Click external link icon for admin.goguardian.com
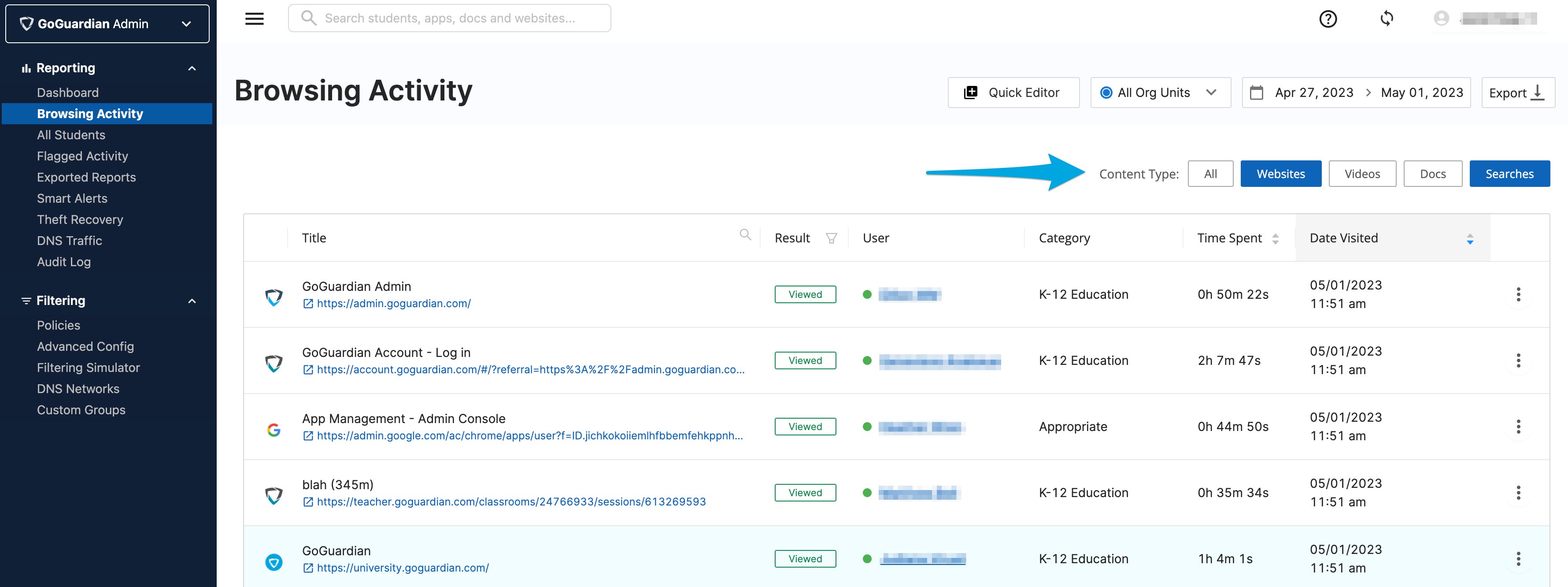The height and width of the screenshot is (587, 1568). [x=308, y=304]
